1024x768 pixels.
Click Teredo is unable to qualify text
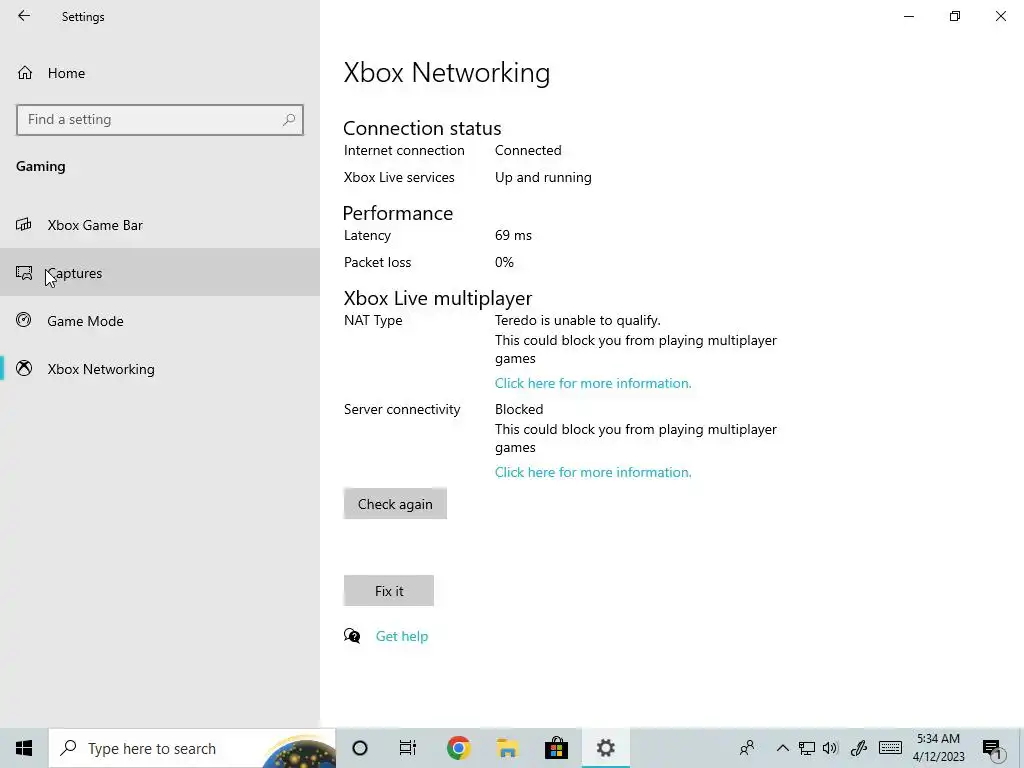577,321
